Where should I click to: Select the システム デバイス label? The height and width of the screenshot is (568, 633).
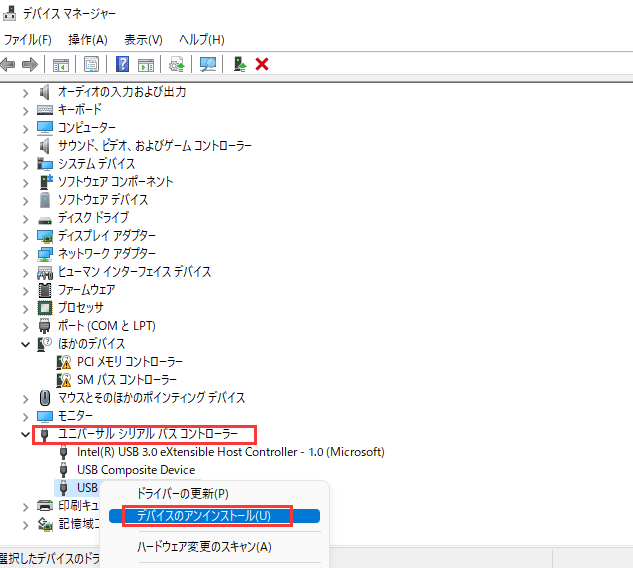(96, 163)
